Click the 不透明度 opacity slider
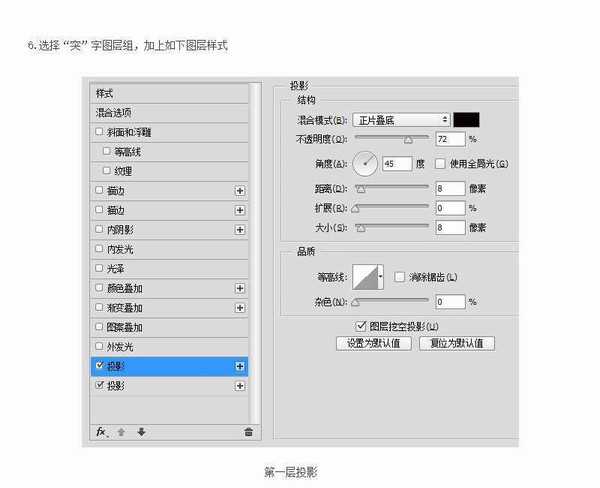The width and height of the screenshot is (600, 488). tap(392, 138)
